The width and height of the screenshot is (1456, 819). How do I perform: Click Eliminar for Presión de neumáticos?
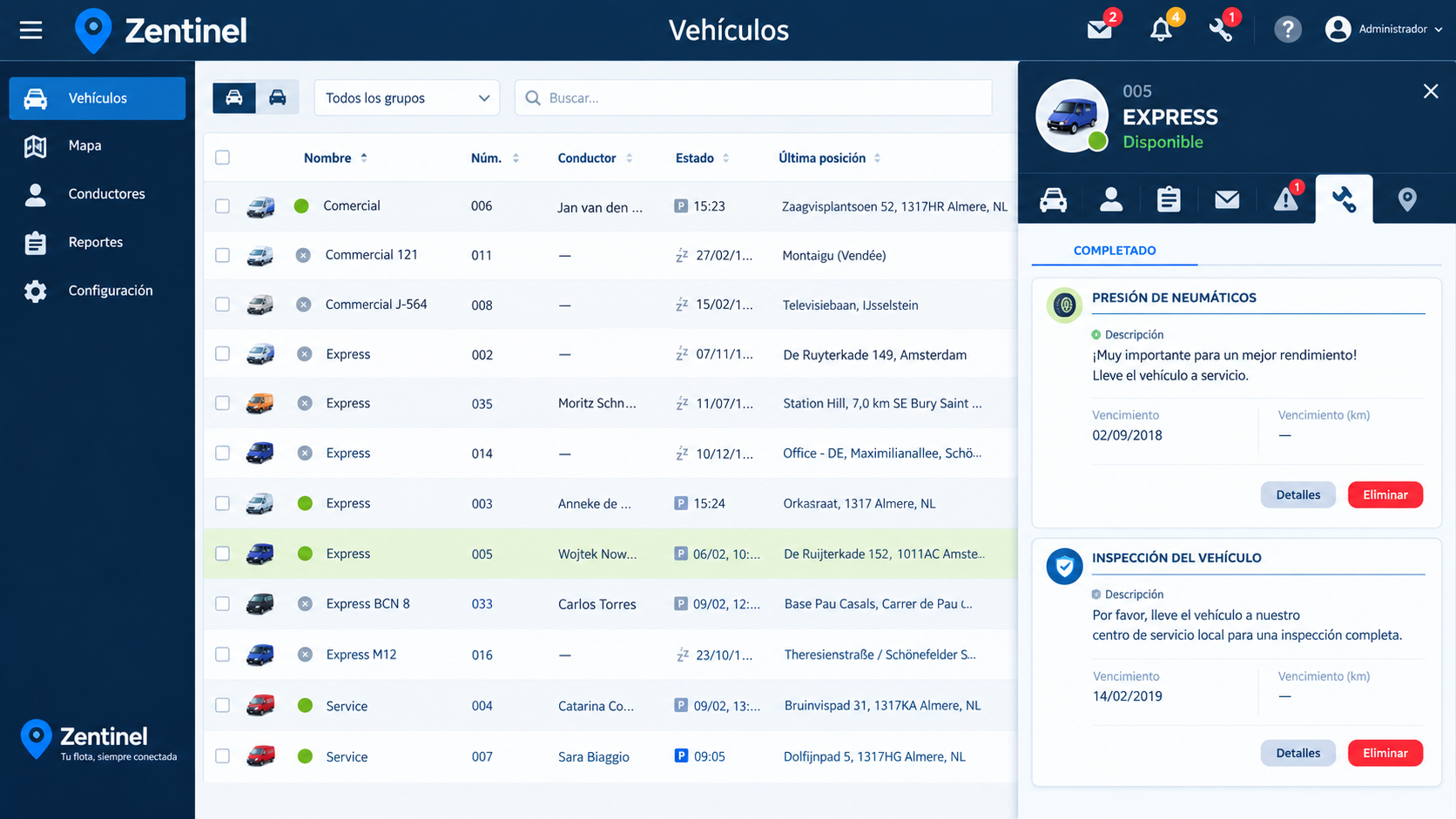pyautogui.click(x=1385, y=494)
